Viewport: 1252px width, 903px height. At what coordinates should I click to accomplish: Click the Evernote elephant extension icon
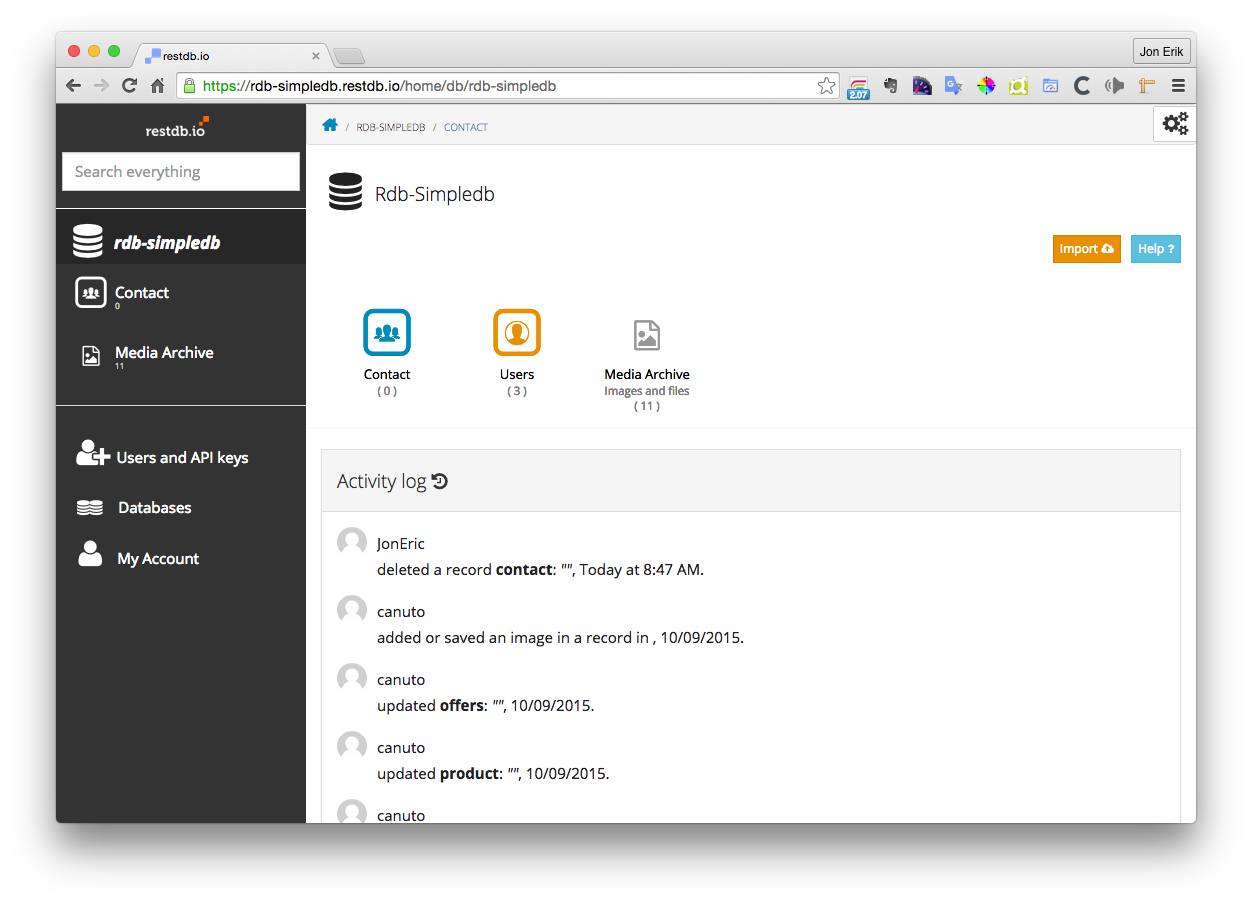tap(890, 86)
